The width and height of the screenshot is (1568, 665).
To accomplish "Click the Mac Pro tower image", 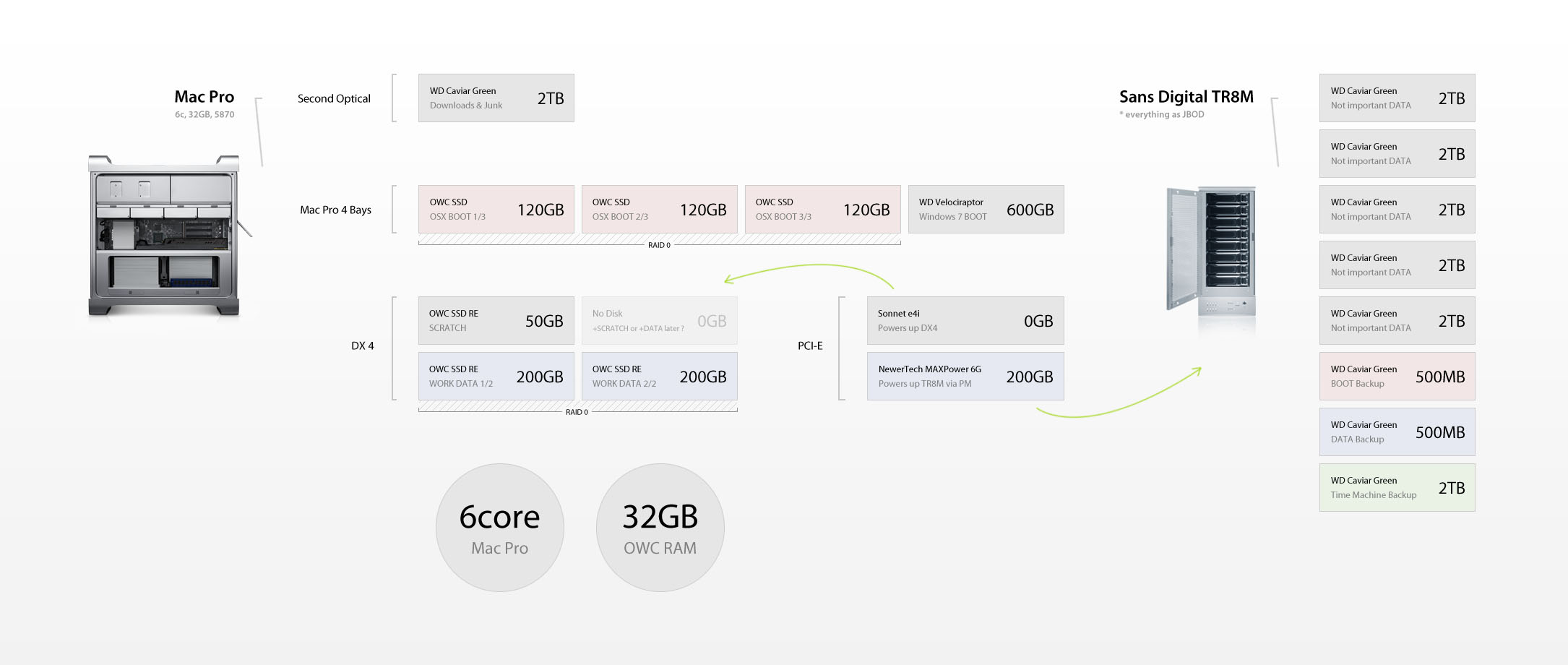I will click(x=164, y=236).
